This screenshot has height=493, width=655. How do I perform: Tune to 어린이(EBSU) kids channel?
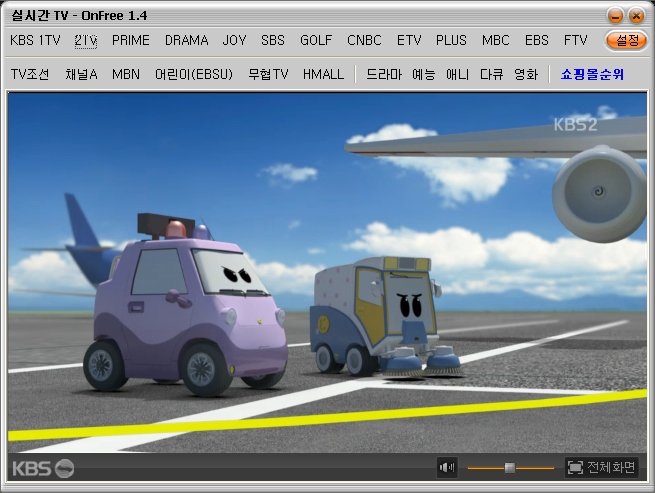tap(194, 74)
